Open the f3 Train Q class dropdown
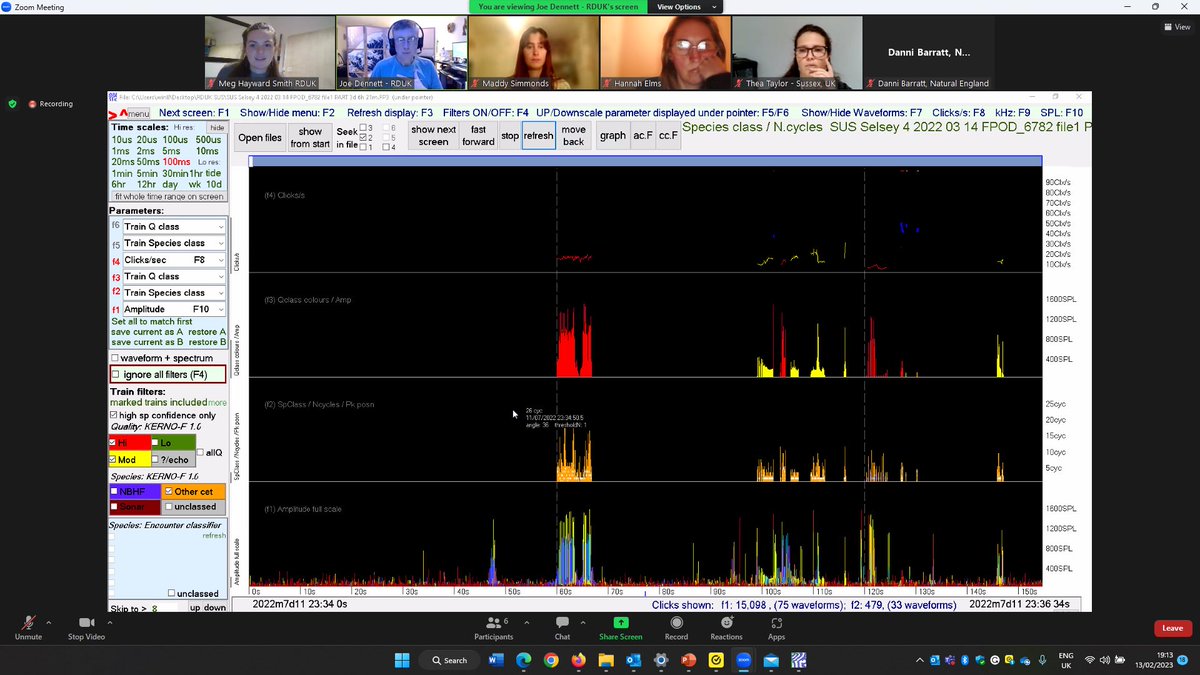The image size is (1200, 675). pos(173,276)
